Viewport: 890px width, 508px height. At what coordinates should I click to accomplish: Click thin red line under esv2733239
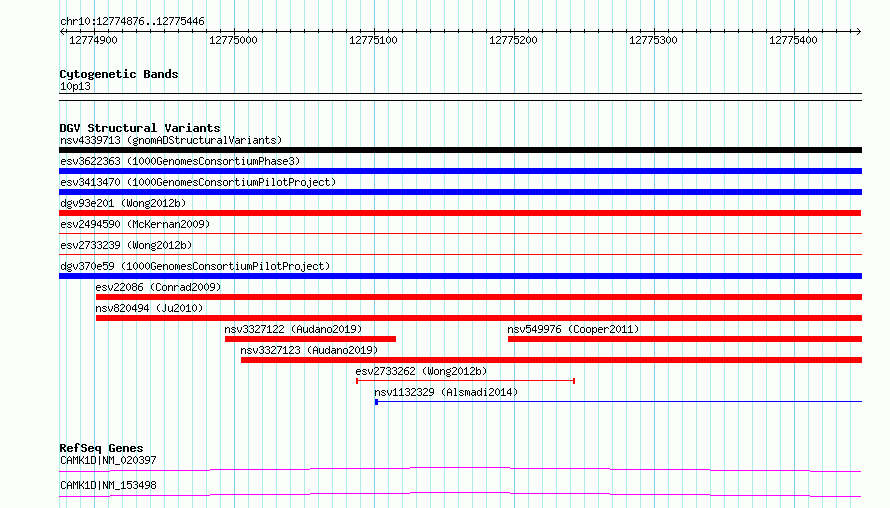pyautogui.click(x=460, y=254)
